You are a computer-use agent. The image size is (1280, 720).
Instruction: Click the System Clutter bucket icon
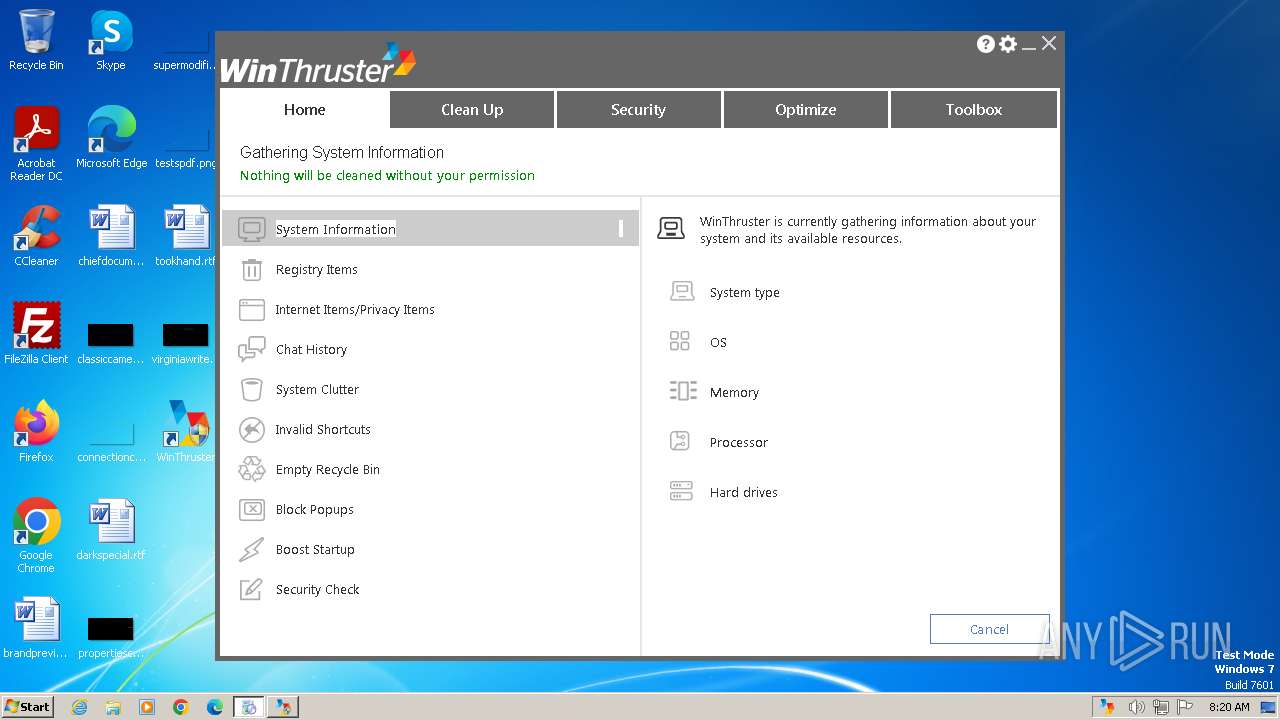(x=252, y=389)
